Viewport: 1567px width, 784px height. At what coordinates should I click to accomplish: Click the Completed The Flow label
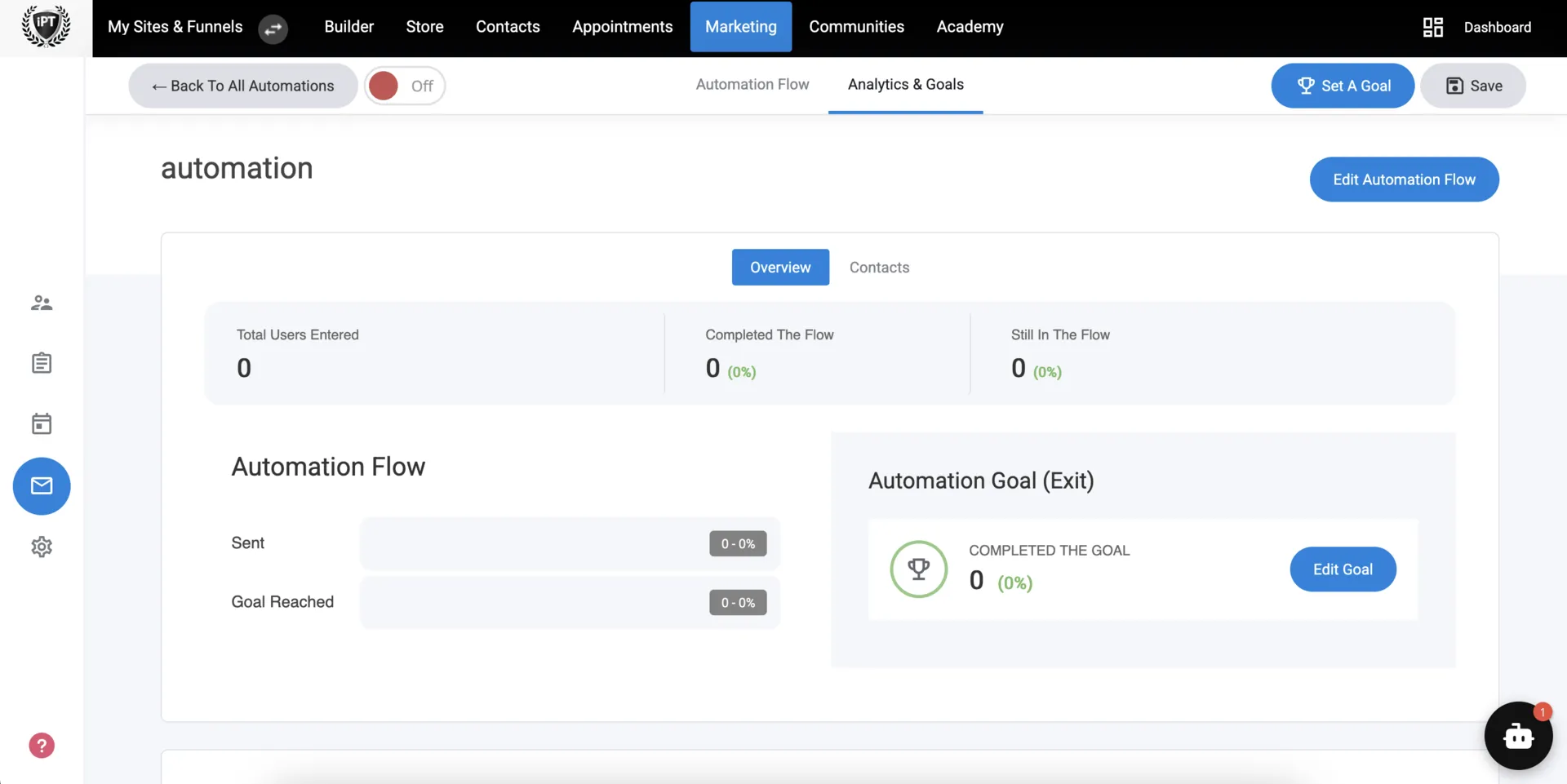(x=770, y=334)
